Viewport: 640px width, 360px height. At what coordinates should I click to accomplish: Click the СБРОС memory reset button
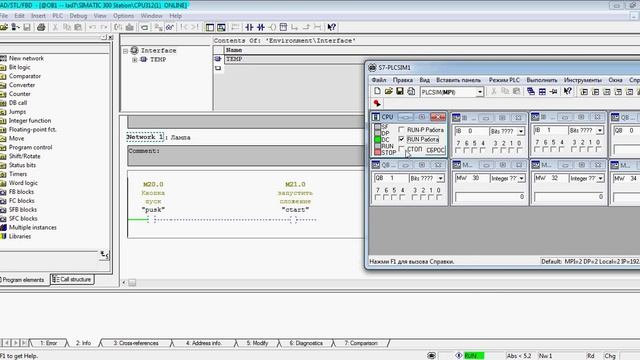pos(435,150)
